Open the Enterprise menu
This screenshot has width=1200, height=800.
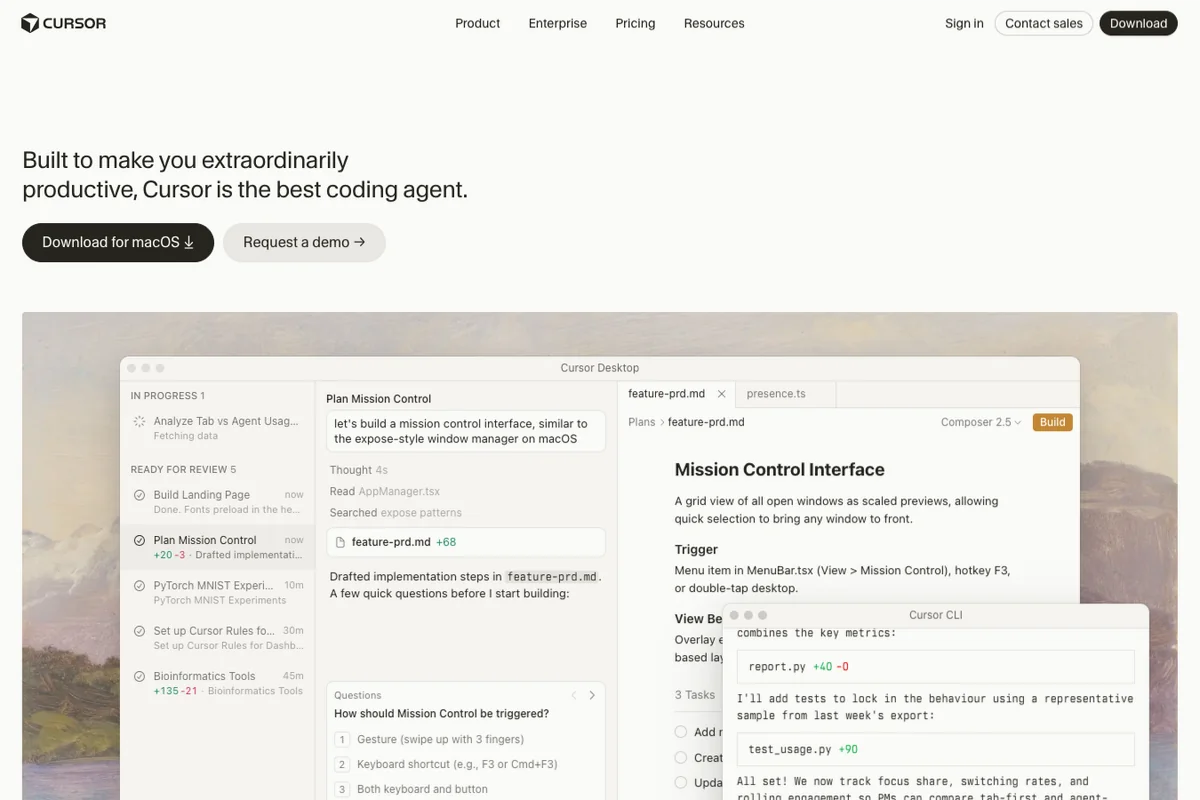[x=558, y=23]
